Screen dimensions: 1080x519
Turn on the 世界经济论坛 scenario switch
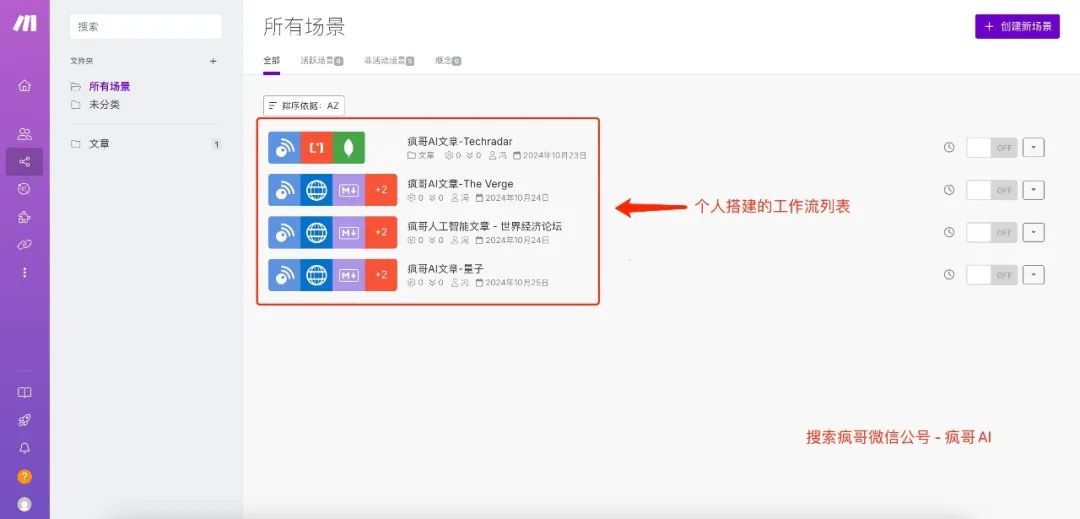click(992, 233)
